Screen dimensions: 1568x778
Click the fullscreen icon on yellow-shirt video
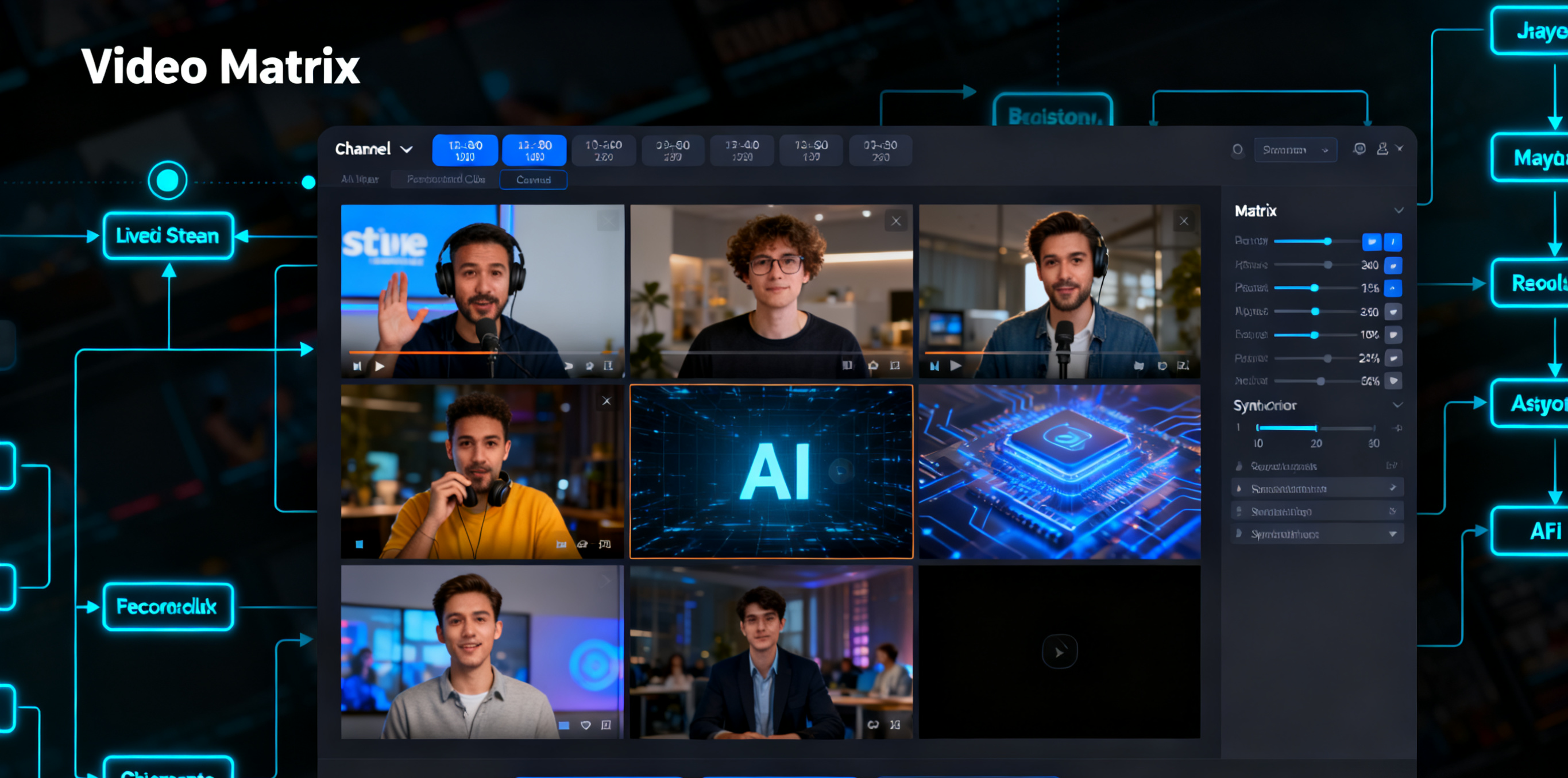tap(604, 544)
